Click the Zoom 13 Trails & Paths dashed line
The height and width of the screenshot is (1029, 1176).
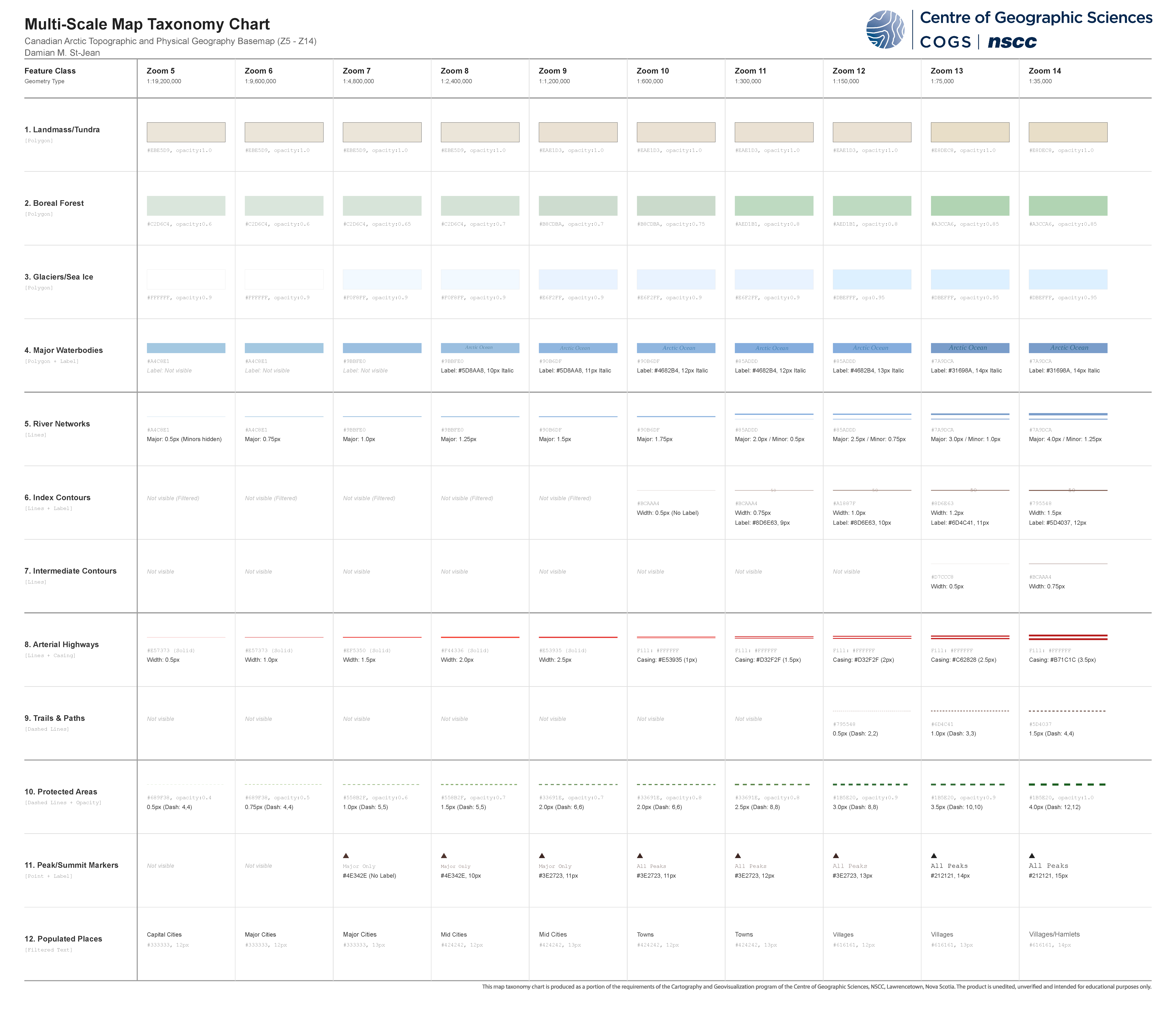pos(970,711)
